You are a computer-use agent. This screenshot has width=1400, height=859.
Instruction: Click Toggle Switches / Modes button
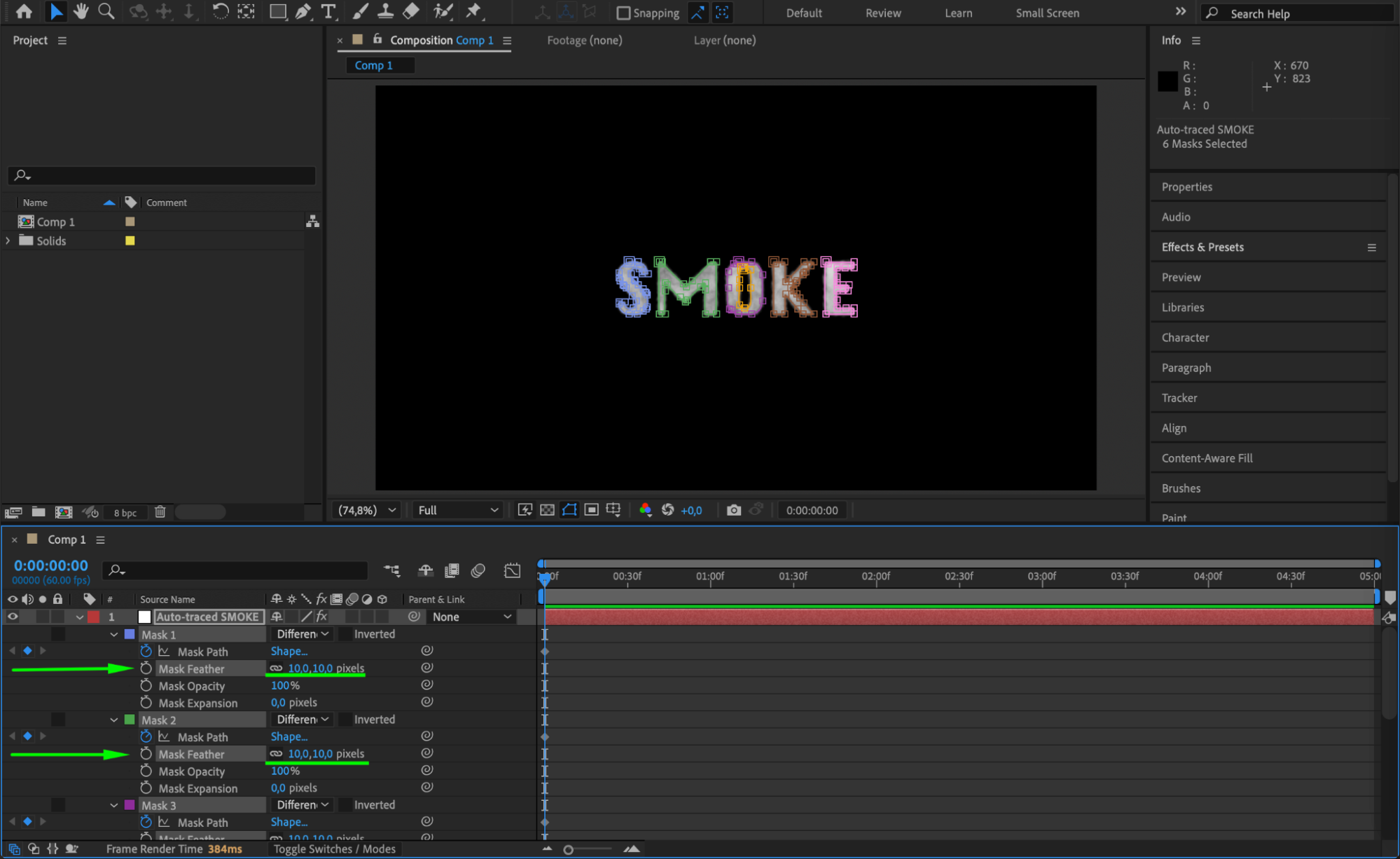[x=334, y=848]
